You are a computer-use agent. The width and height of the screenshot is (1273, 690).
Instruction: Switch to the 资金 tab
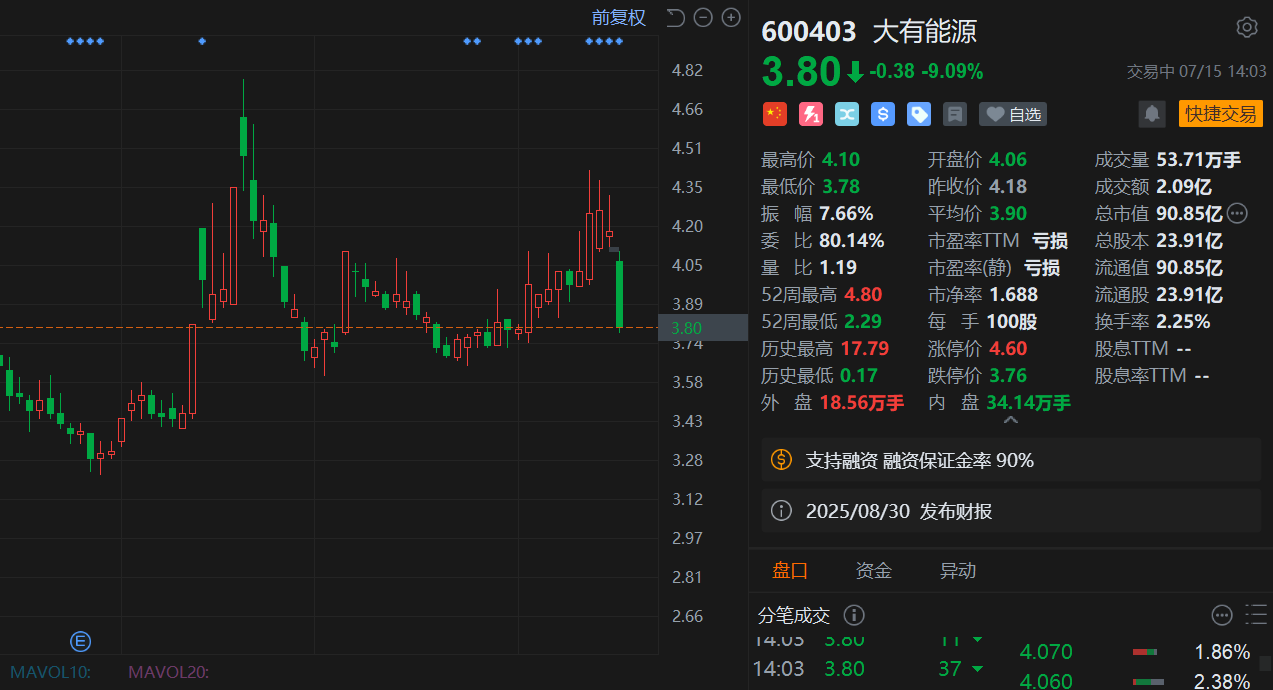[x=874, y=571]
